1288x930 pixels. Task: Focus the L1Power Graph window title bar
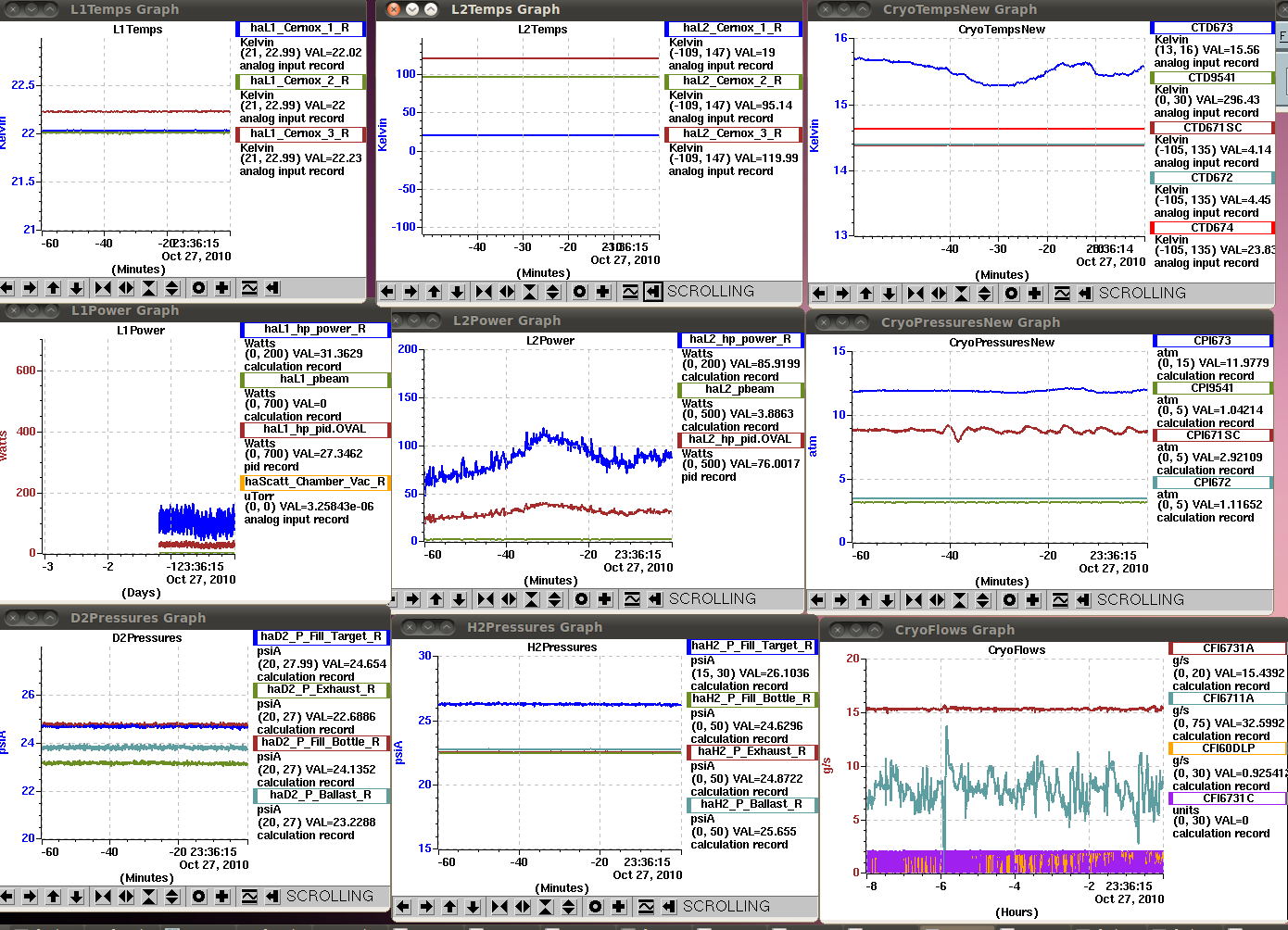tap(195, 310)
